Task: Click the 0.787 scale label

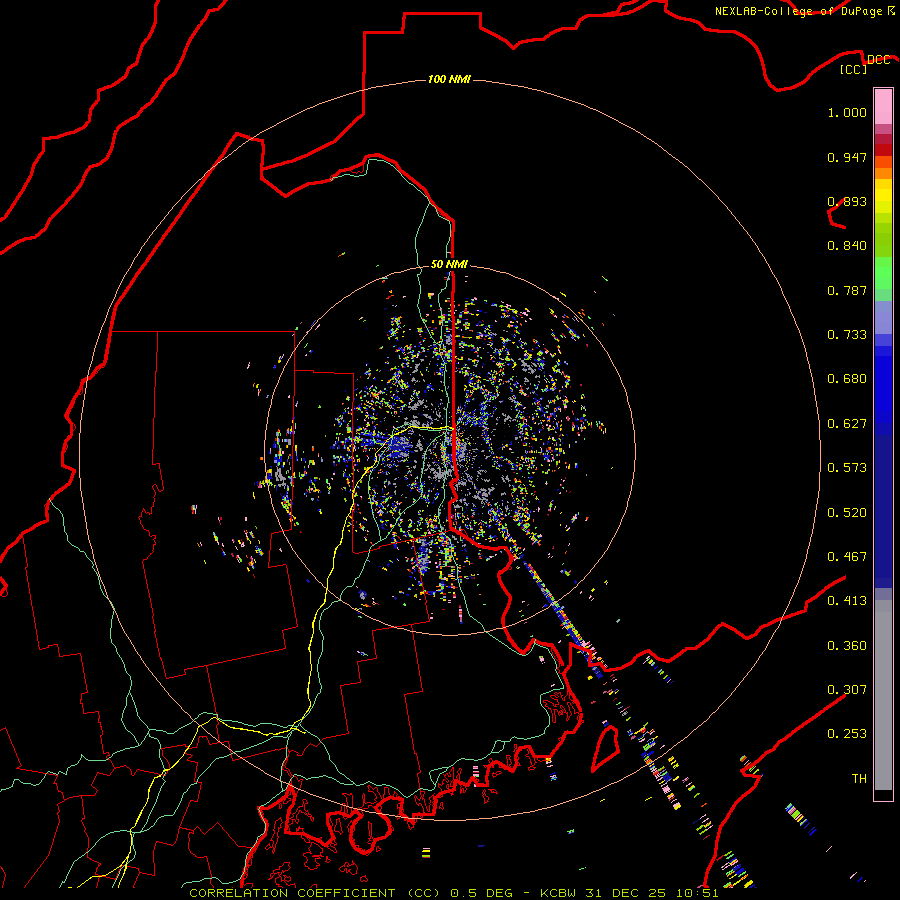Action: 847,290
